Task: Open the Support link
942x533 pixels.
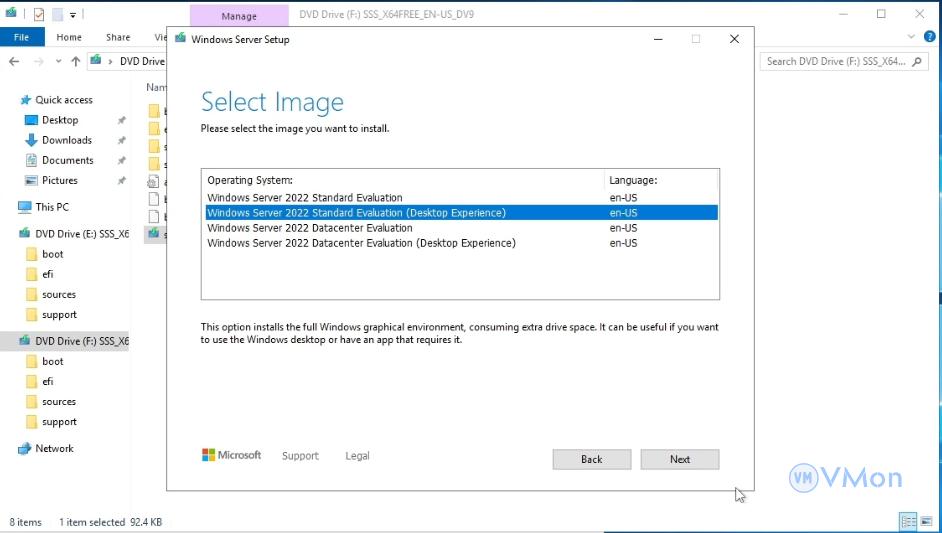Action: click(300, 456)
